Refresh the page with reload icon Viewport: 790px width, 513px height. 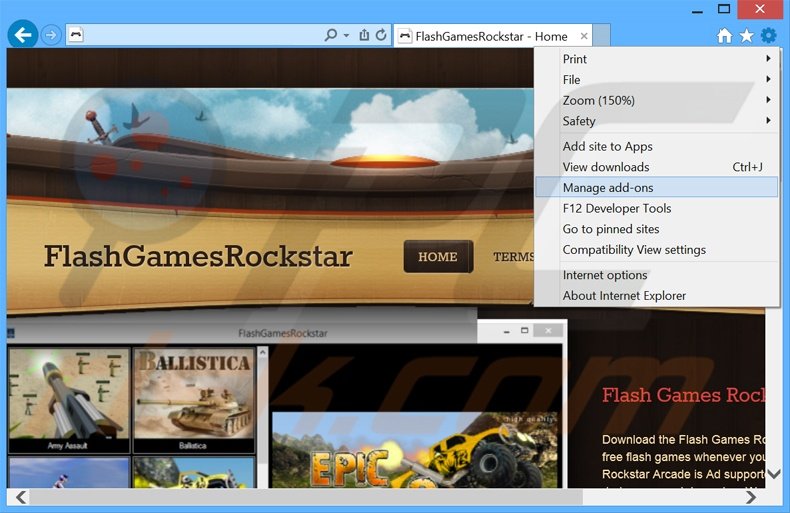tap(381, 35)
